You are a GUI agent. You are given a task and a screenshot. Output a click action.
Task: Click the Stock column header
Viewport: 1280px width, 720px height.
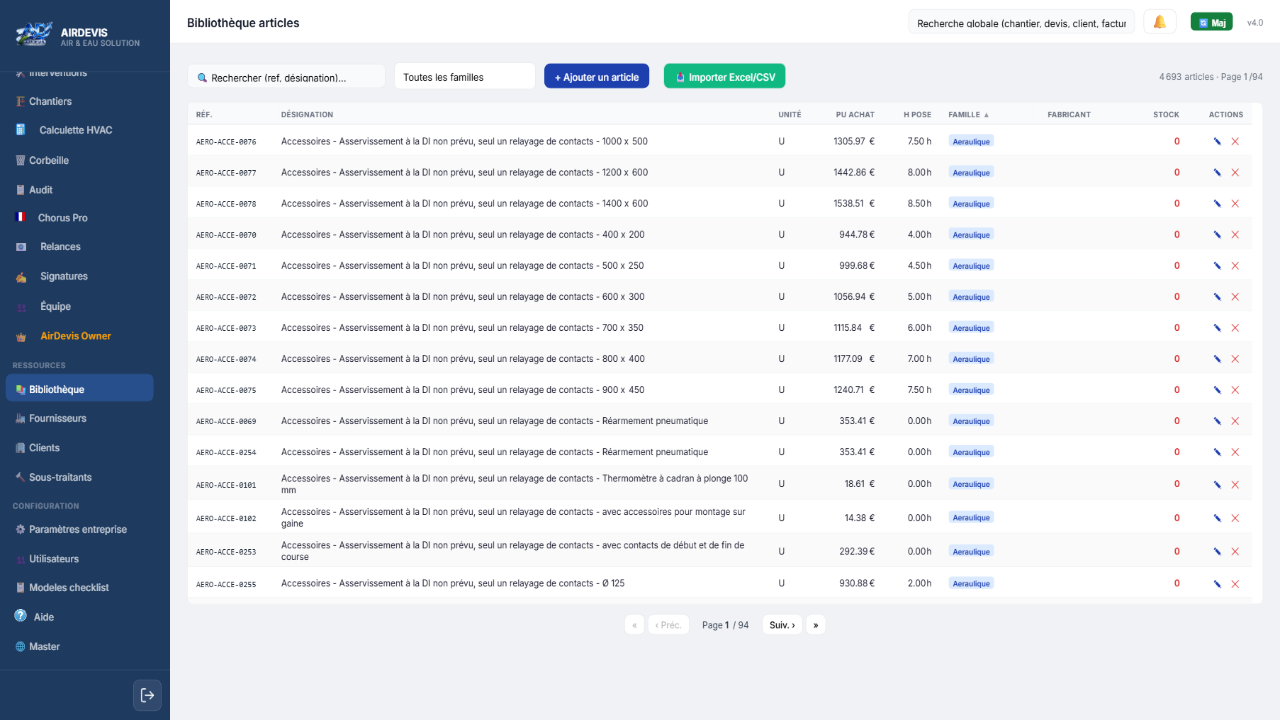pyautogui.click(x=1166, y=114)
